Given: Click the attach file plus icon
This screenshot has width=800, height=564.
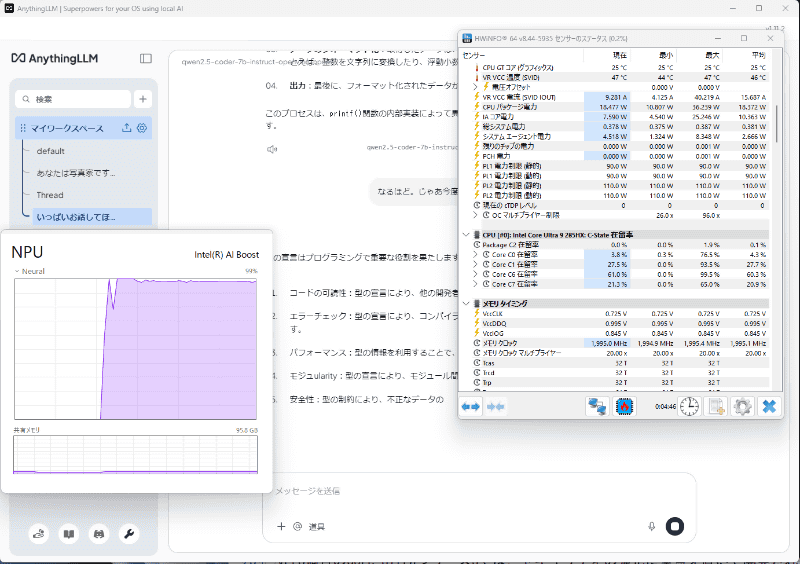Looking at the screenshot, I should click(x=281, y=526).
